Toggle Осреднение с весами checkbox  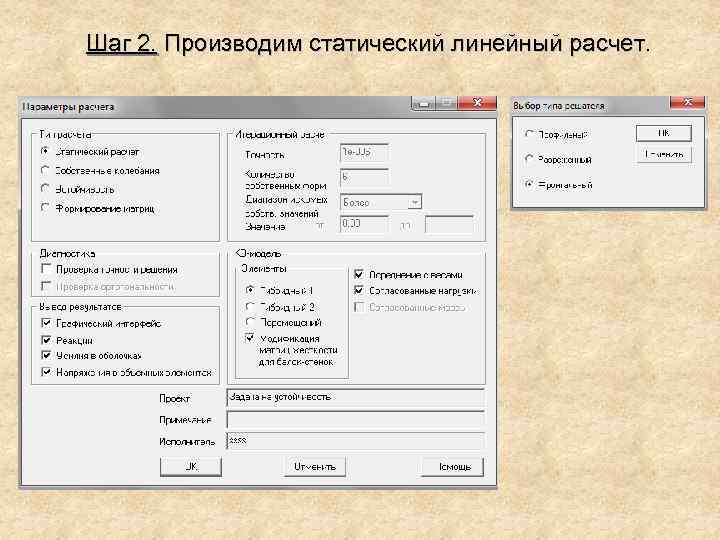(x=359, y=274)
